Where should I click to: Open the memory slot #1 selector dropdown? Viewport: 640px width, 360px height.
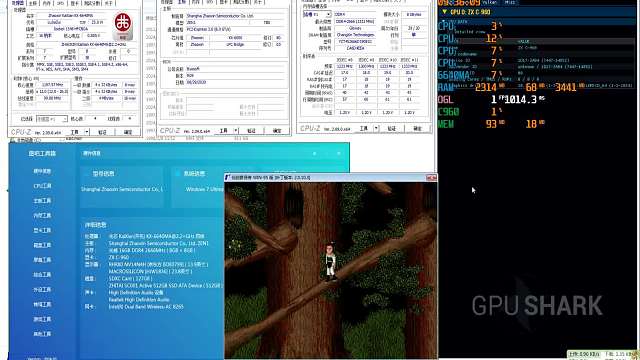click(x=317, y=14)
